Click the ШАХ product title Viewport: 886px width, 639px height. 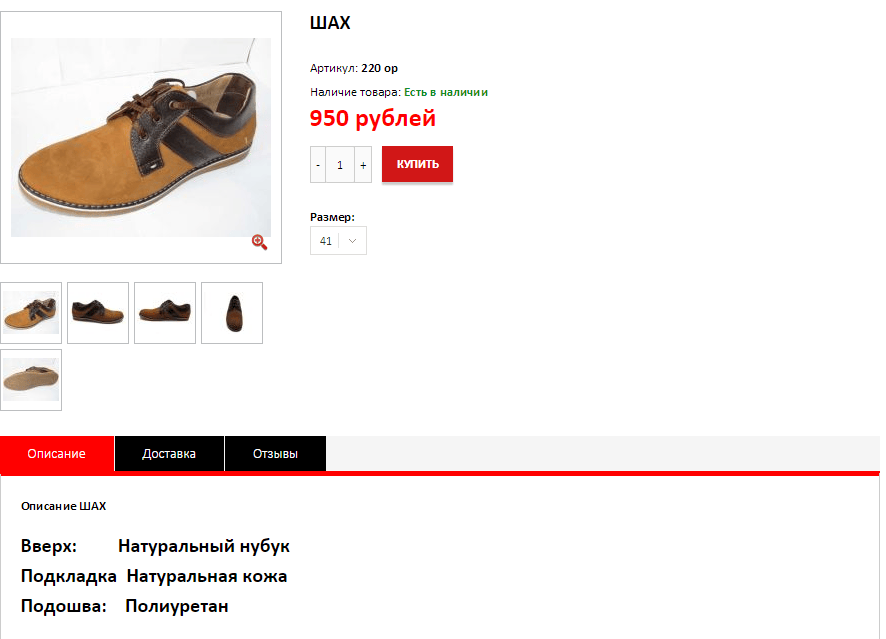330,23
